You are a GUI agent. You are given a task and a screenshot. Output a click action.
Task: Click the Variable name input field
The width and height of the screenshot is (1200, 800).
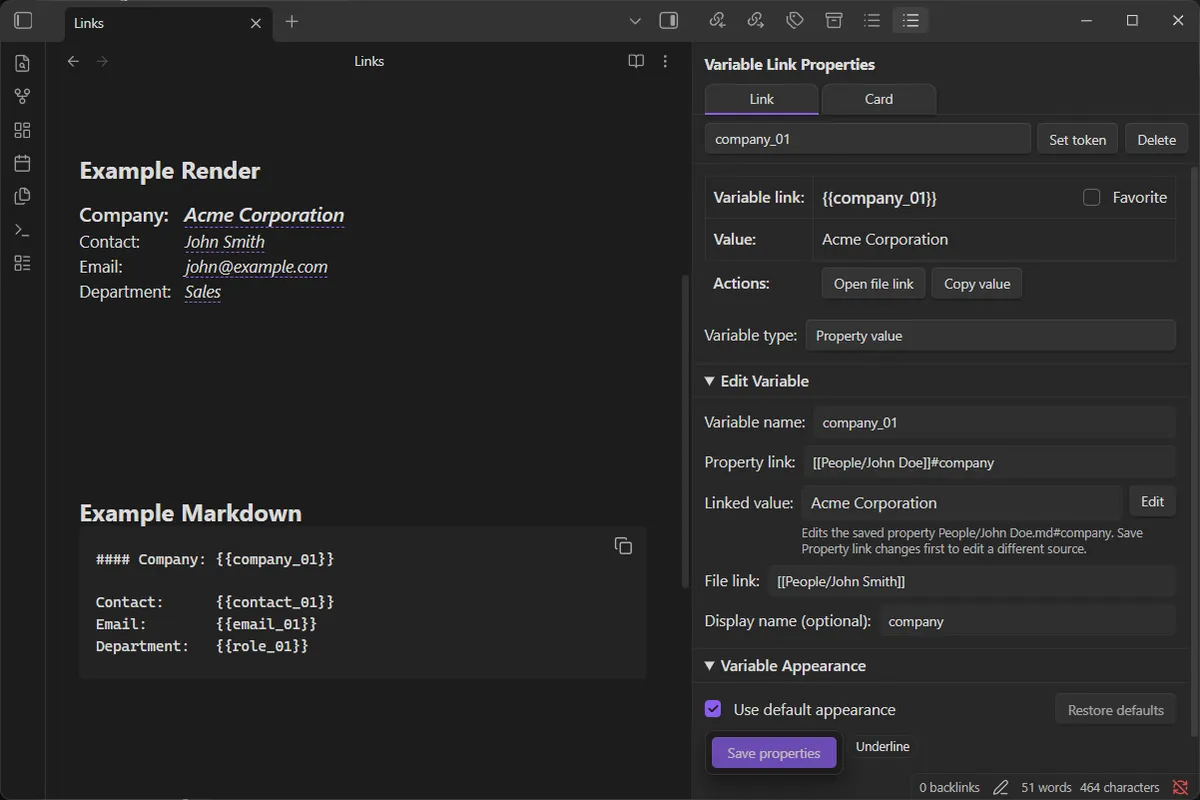coord(994,422)
